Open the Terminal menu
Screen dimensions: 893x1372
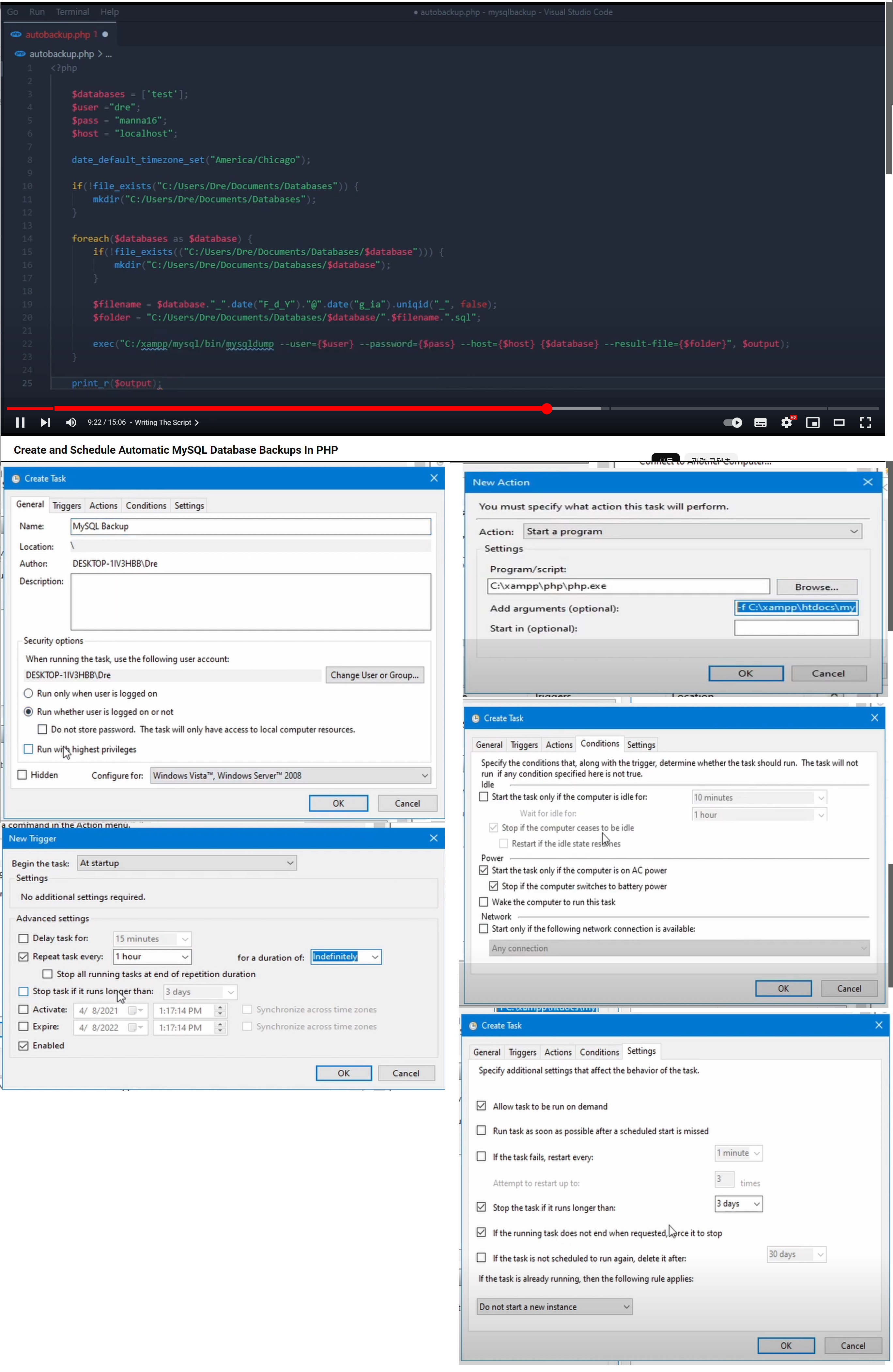(72, 11)
